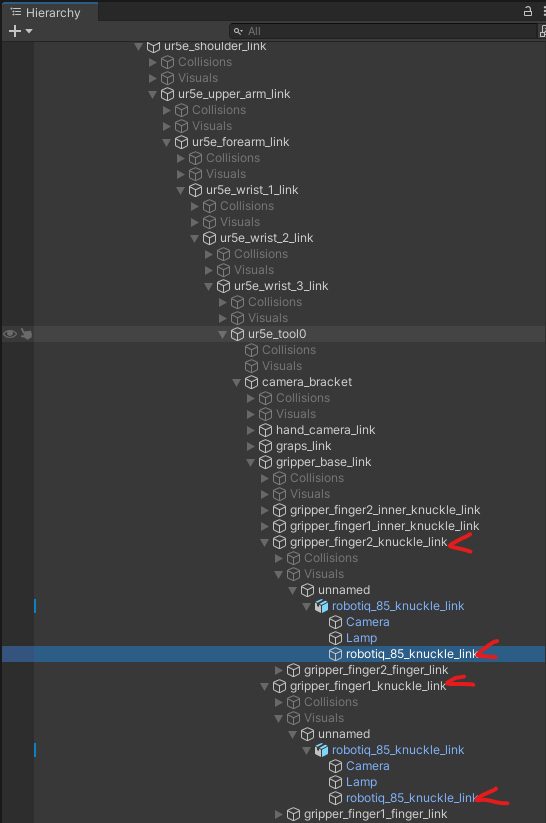This screenshot has width=546, height=823.
Task: Click the gripper_finger2_finger_link cube icon
Action: 293,670
